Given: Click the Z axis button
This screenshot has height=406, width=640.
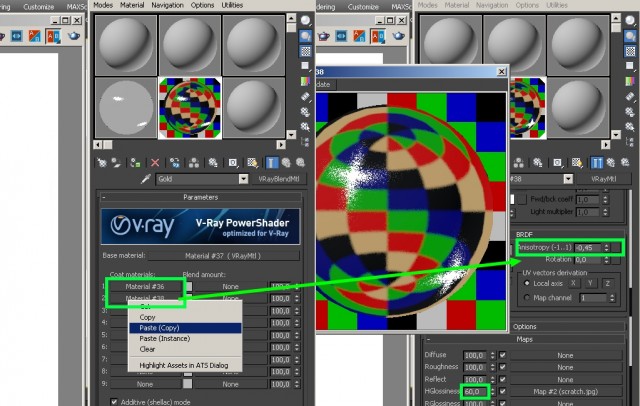Looking at the screenshot, I should (608, 283).
